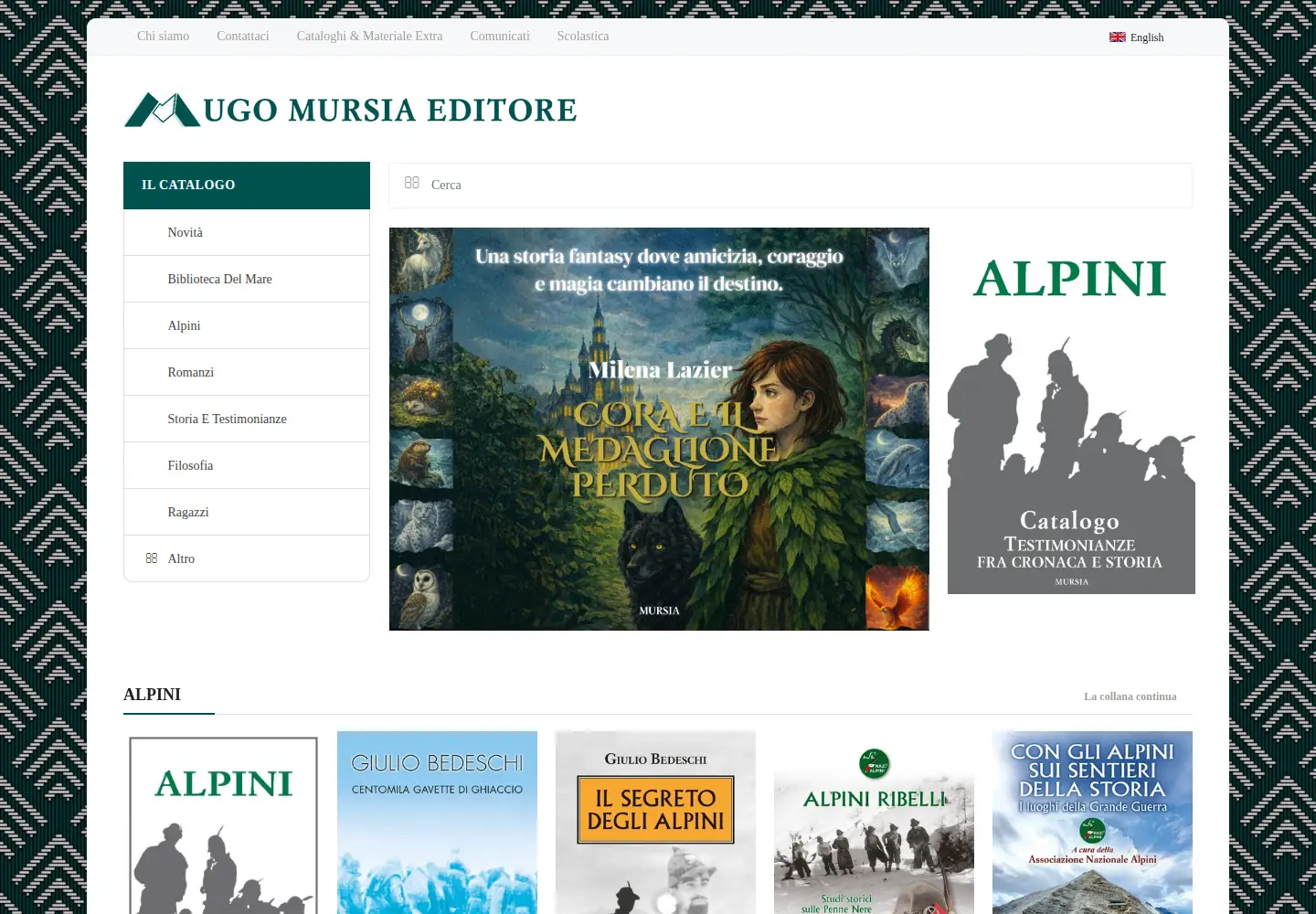Open the Novità catalog category
1316x914 pixels.
coord(247,233)
